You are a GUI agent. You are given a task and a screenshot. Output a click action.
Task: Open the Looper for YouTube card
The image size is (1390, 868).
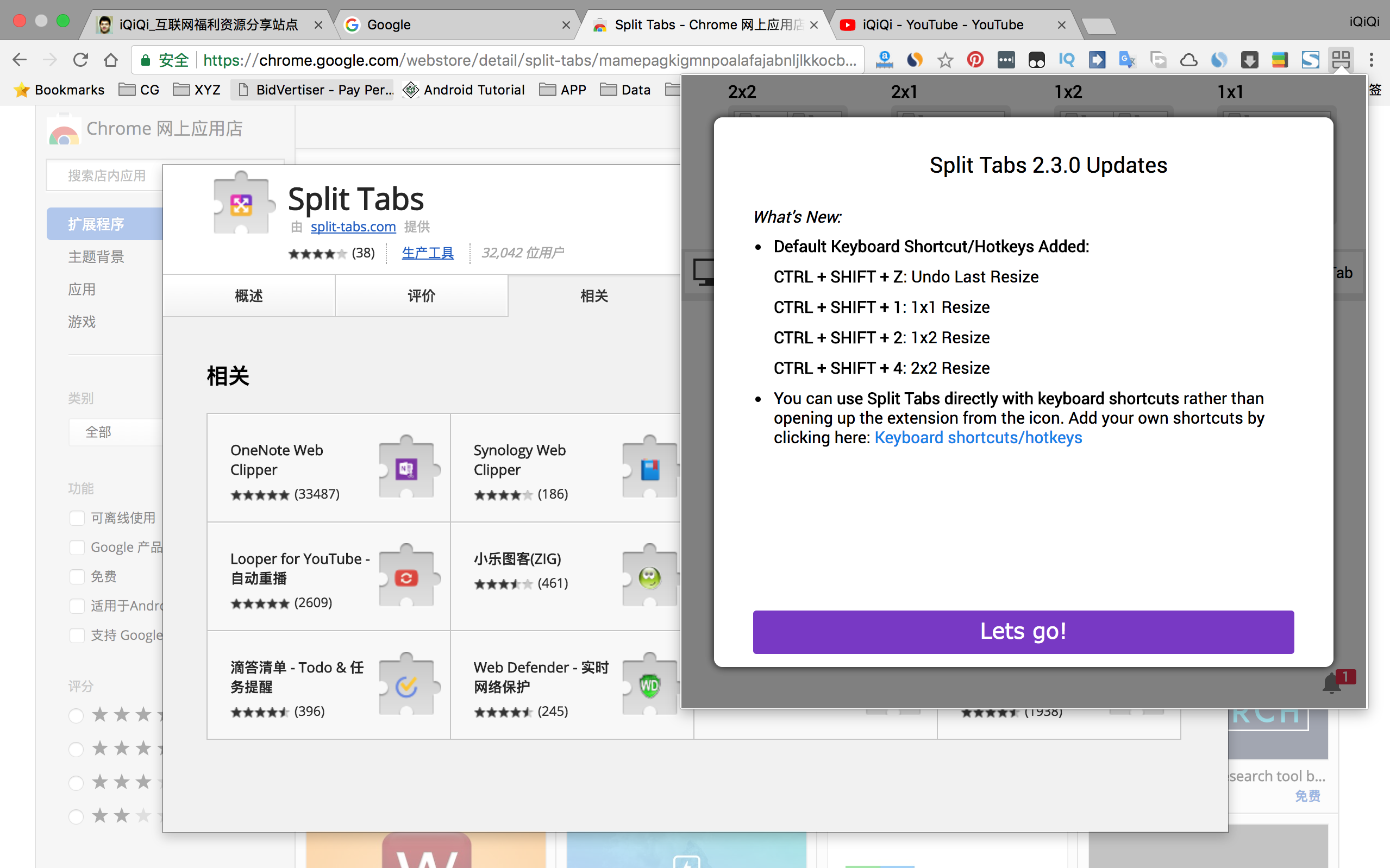[328, 576]
